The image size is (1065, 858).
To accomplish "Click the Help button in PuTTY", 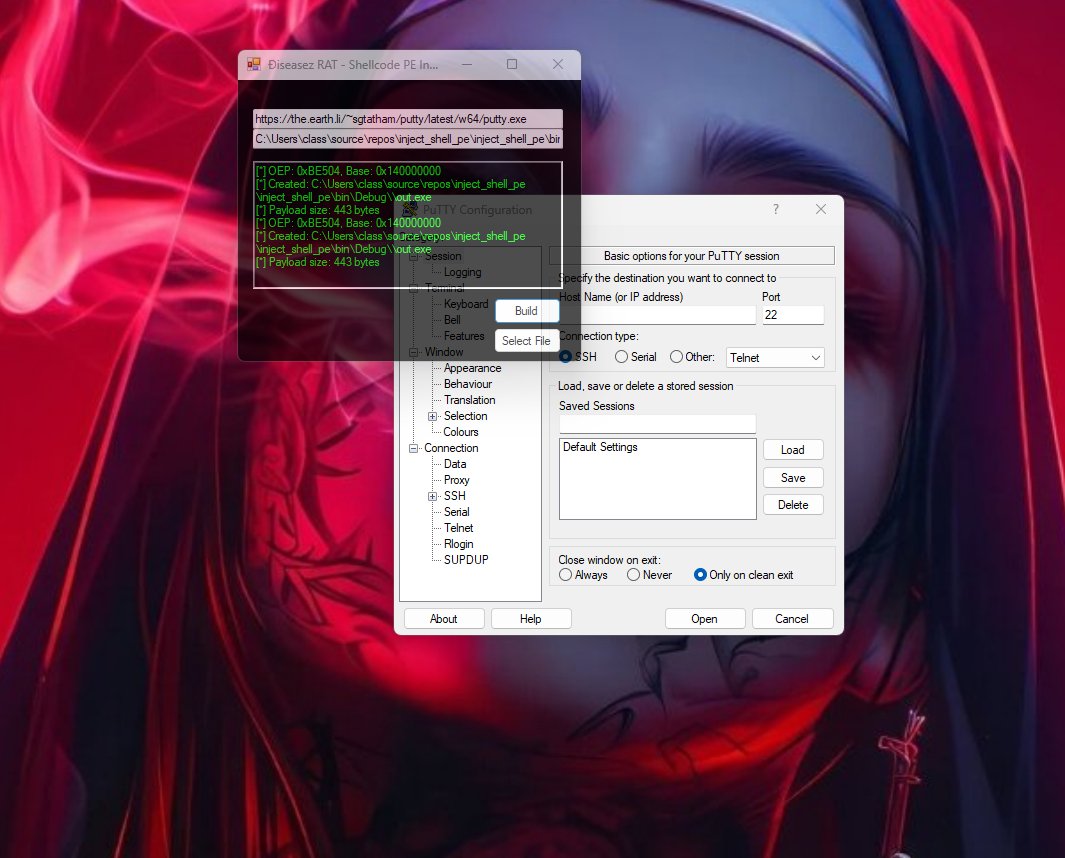I will [x=530, y=619].
